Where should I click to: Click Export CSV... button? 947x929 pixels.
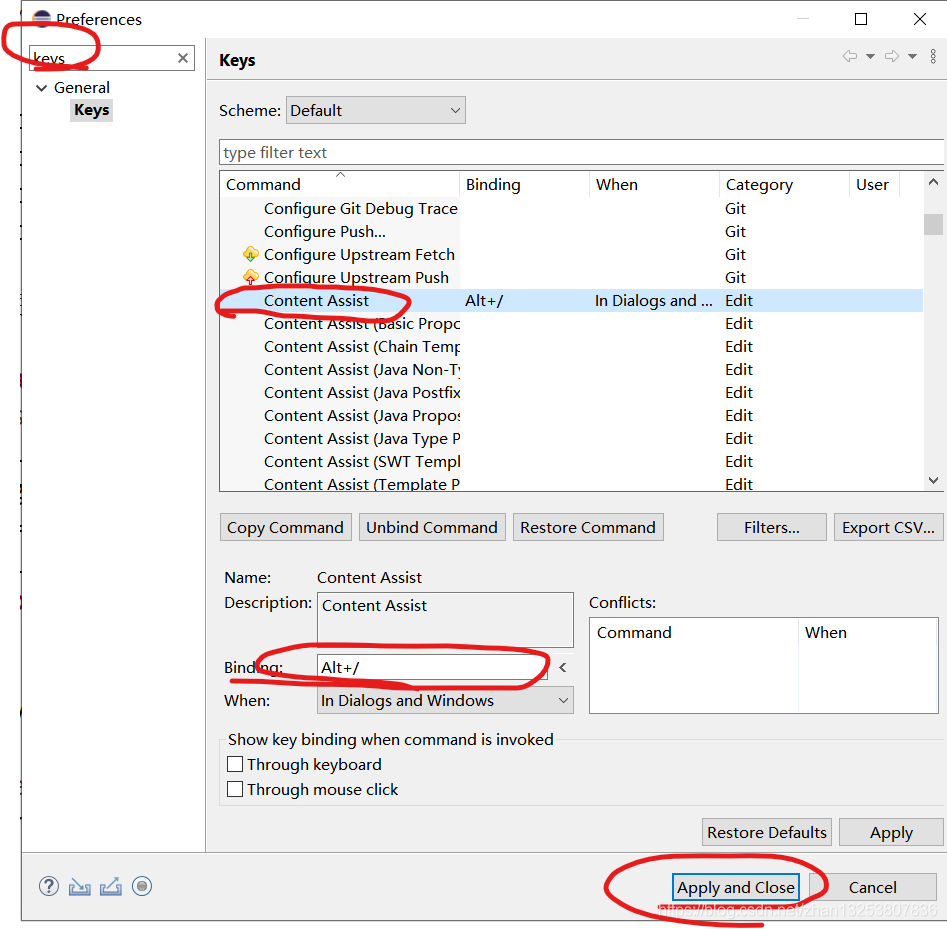[888, 527]
